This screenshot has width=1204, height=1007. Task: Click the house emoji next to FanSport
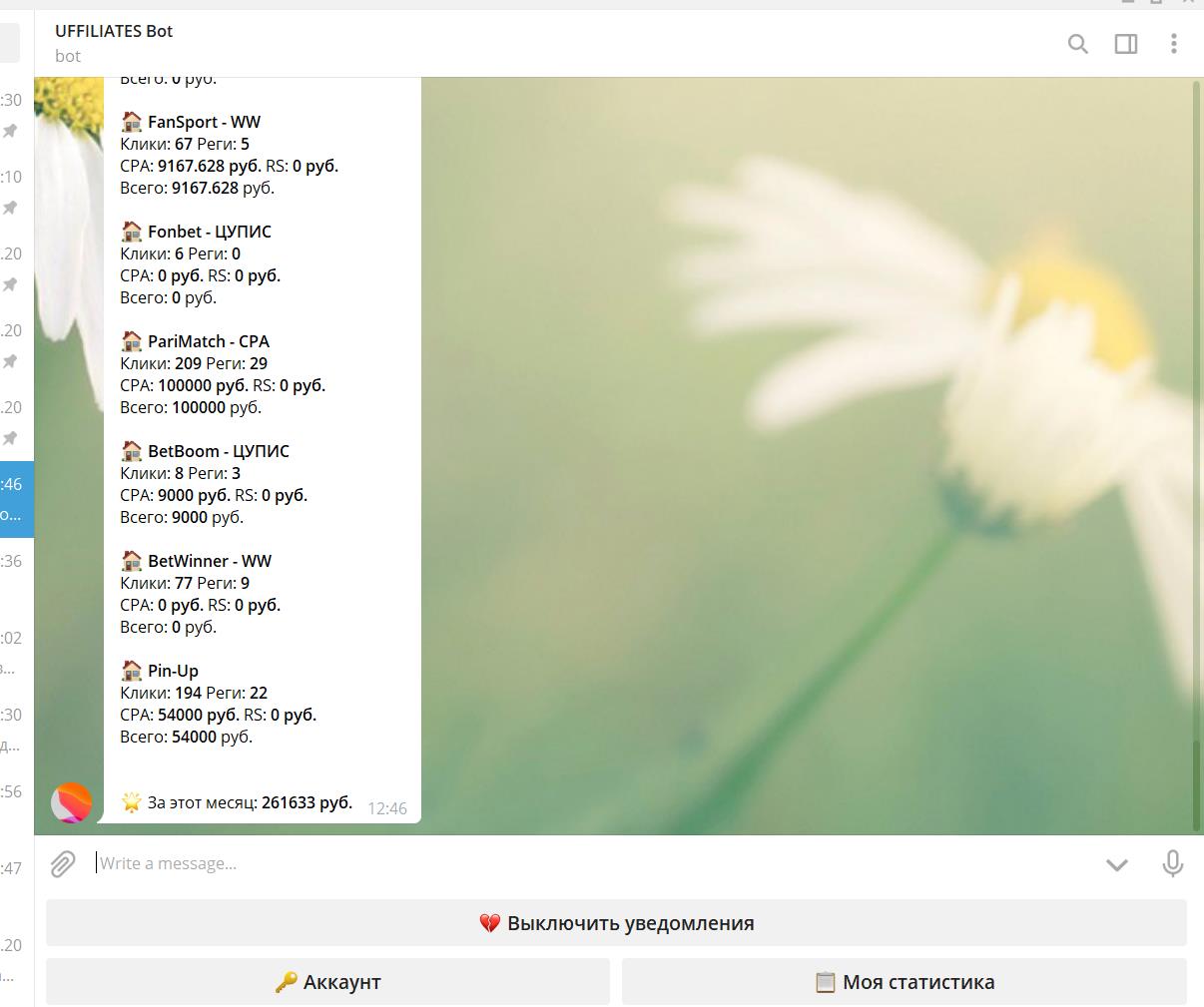[132, 122]
